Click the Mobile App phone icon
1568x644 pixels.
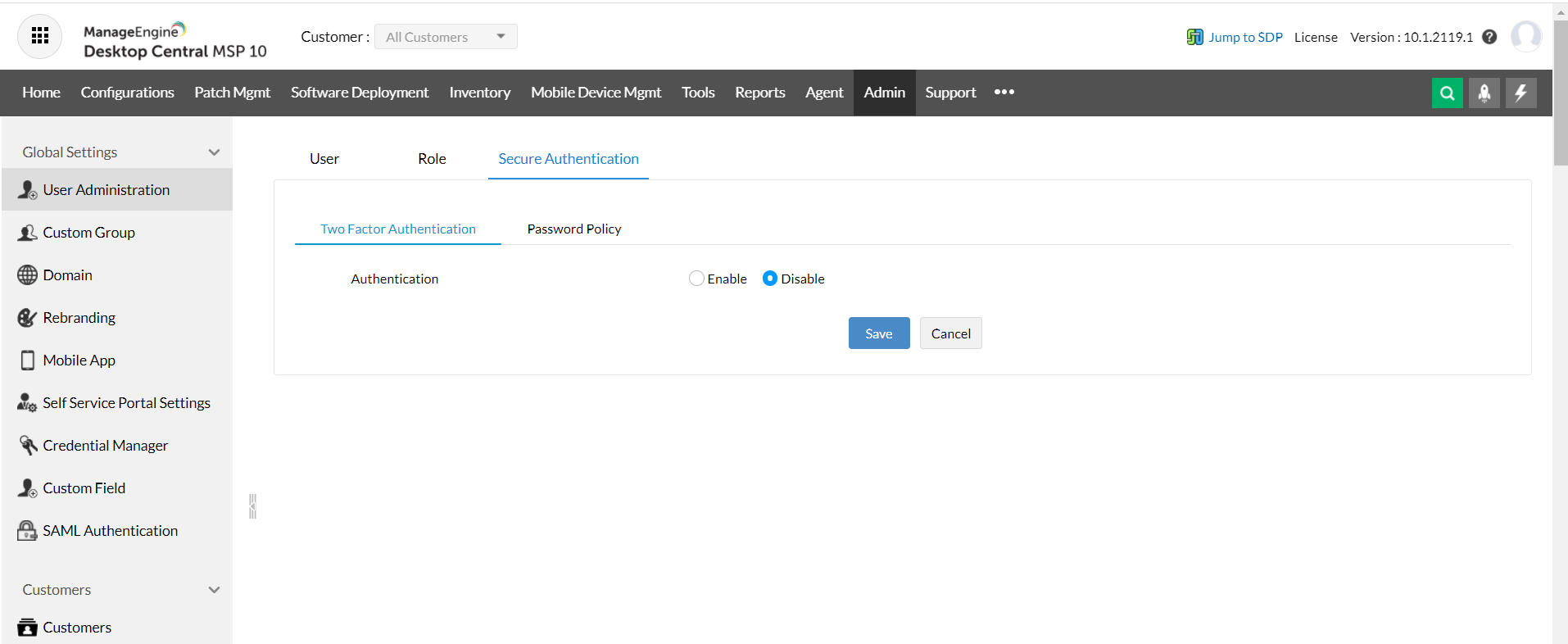click(x=27, y=361)
